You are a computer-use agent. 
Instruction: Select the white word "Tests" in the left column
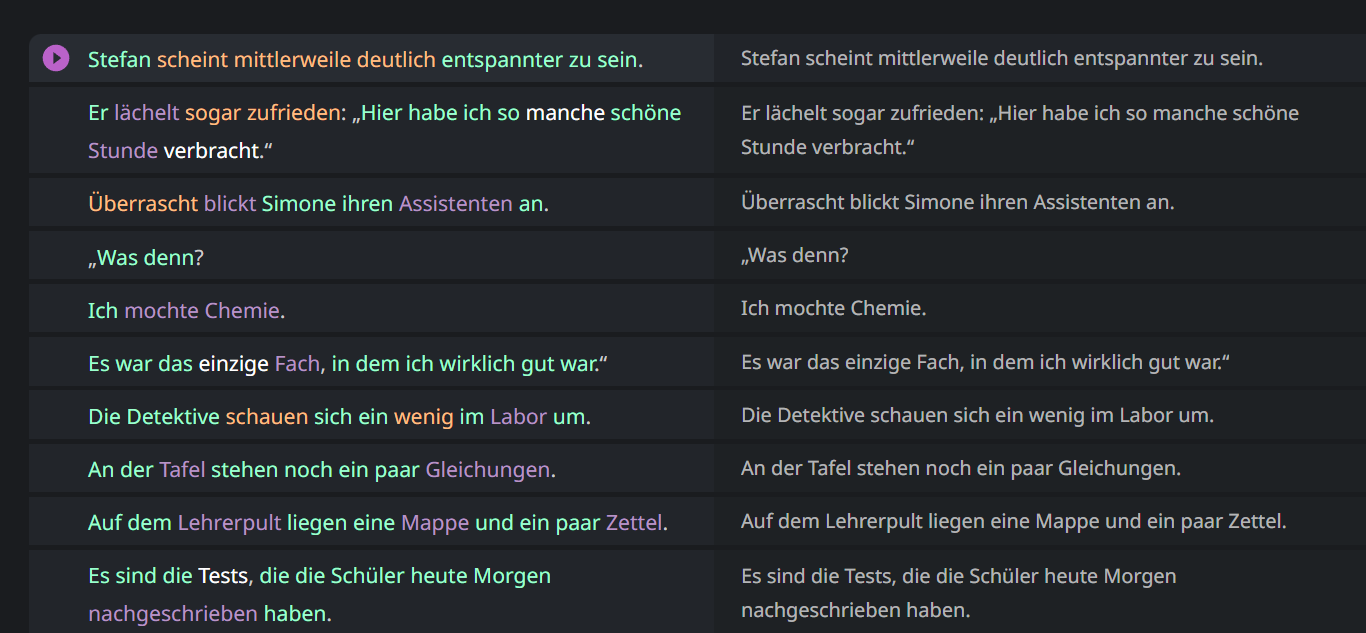(x=222, y=576)
